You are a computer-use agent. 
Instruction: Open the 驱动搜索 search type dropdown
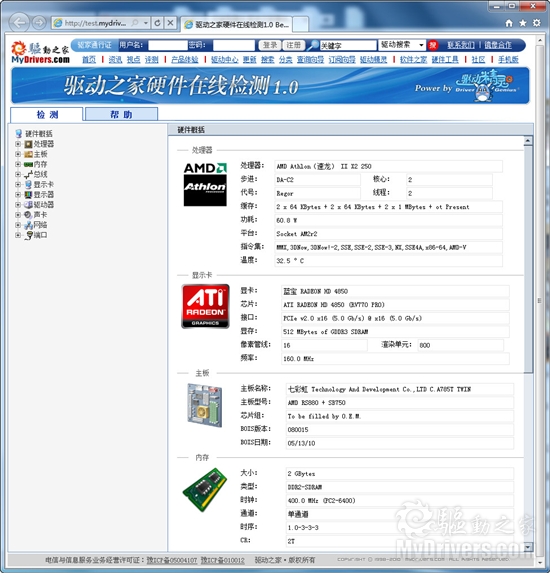tap(402, 45)
